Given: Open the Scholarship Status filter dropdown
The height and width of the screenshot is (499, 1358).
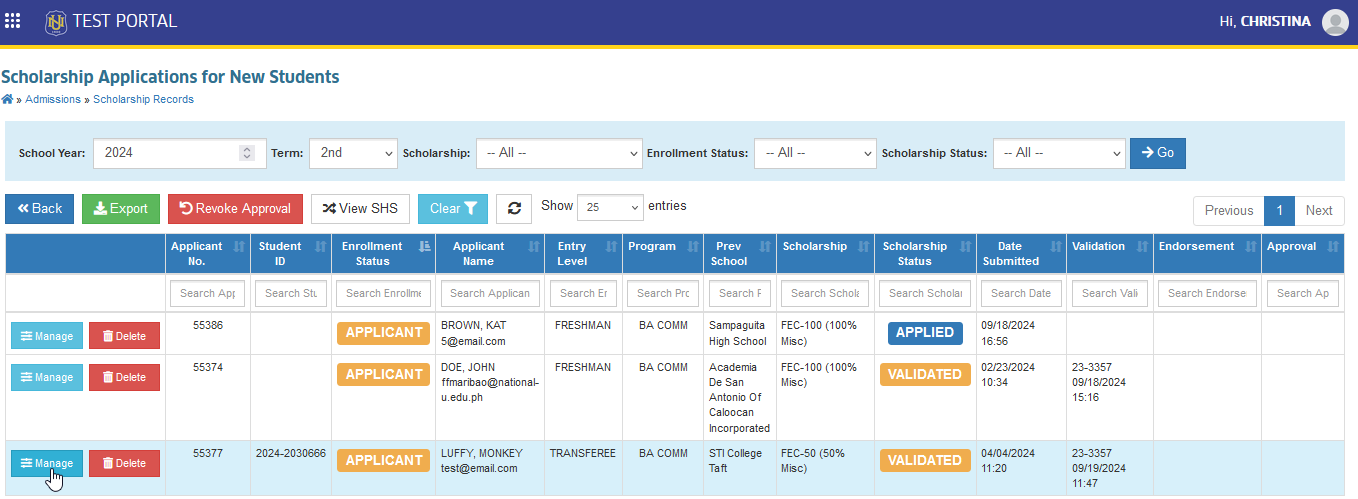Looking at the screenshot, I should pos(1059,153).
